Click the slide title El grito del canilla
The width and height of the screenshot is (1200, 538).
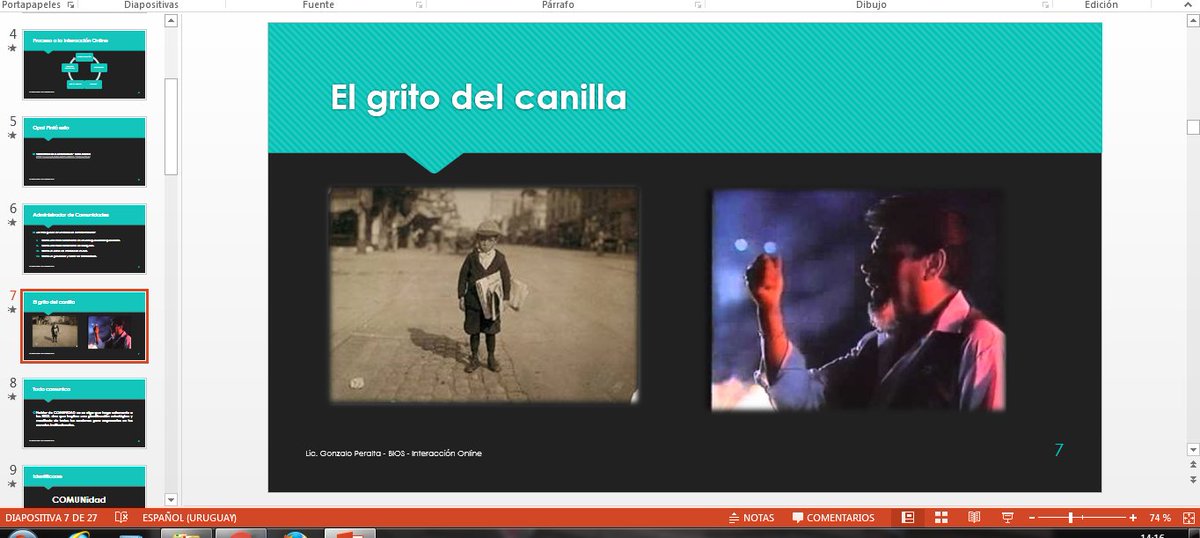[478, 97]
